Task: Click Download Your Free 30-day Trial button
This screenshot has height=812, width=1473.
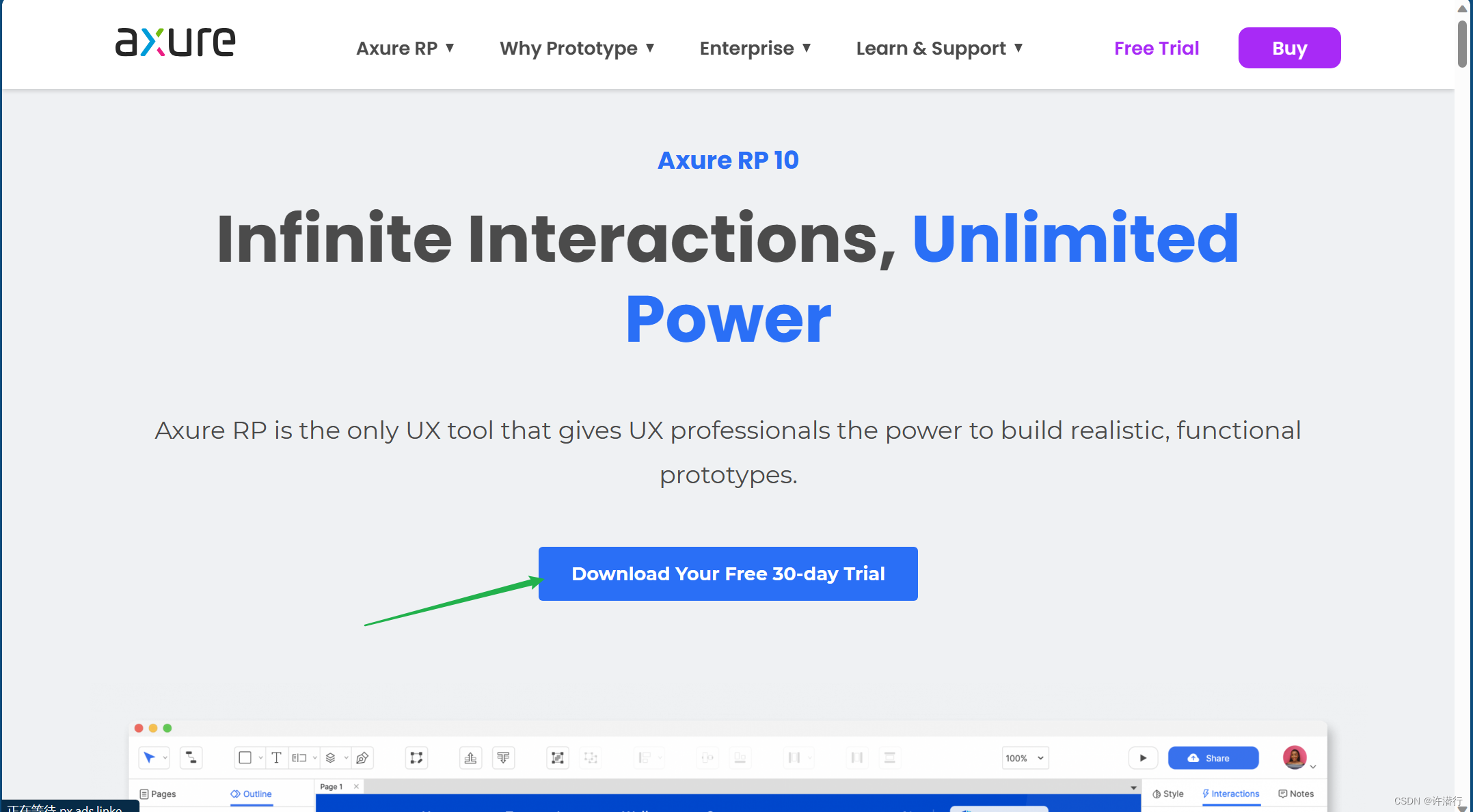Action: [x=728, y=573]
